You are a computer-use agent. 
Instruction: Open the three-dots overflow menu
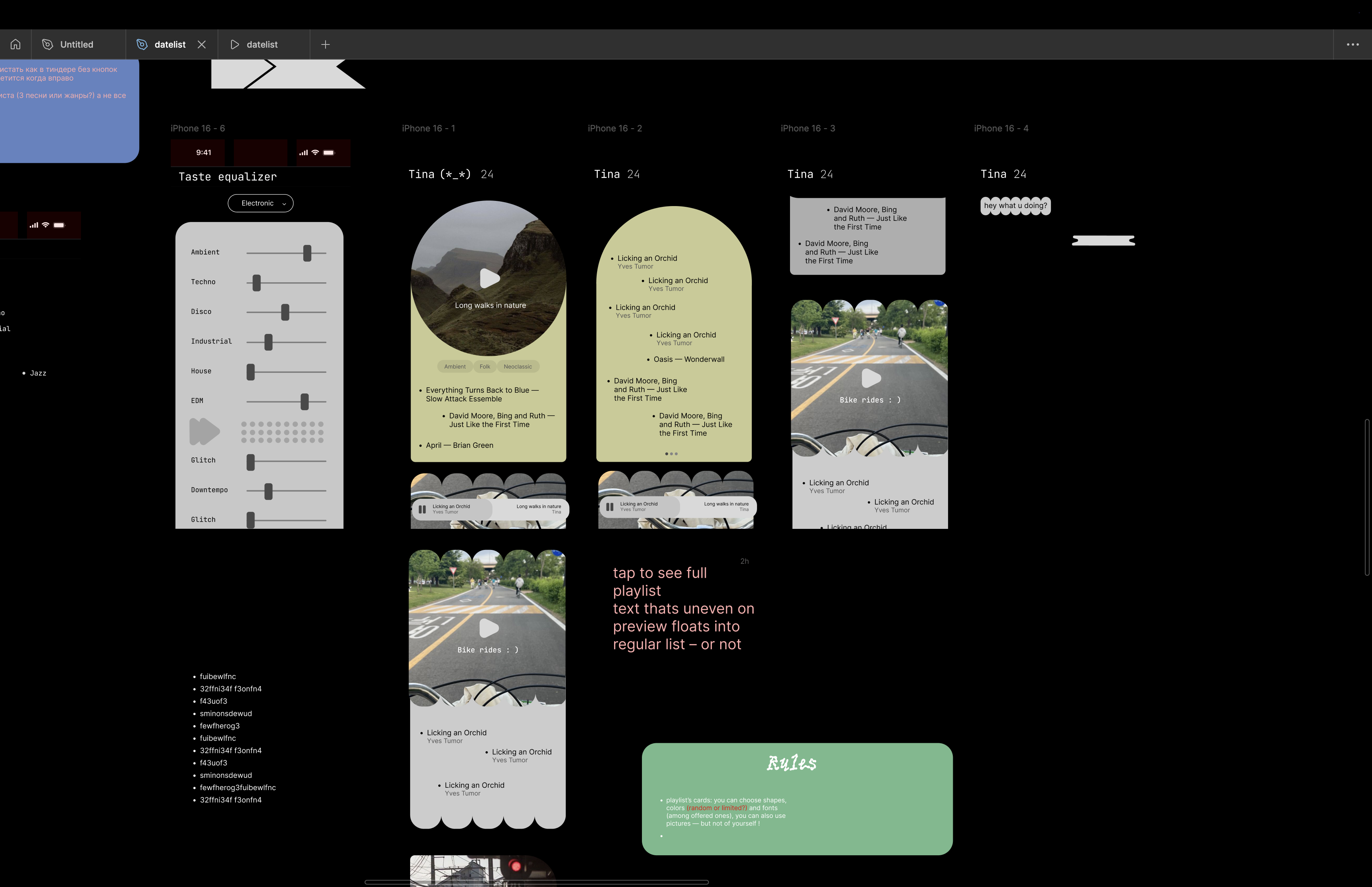click(1353, 44)
